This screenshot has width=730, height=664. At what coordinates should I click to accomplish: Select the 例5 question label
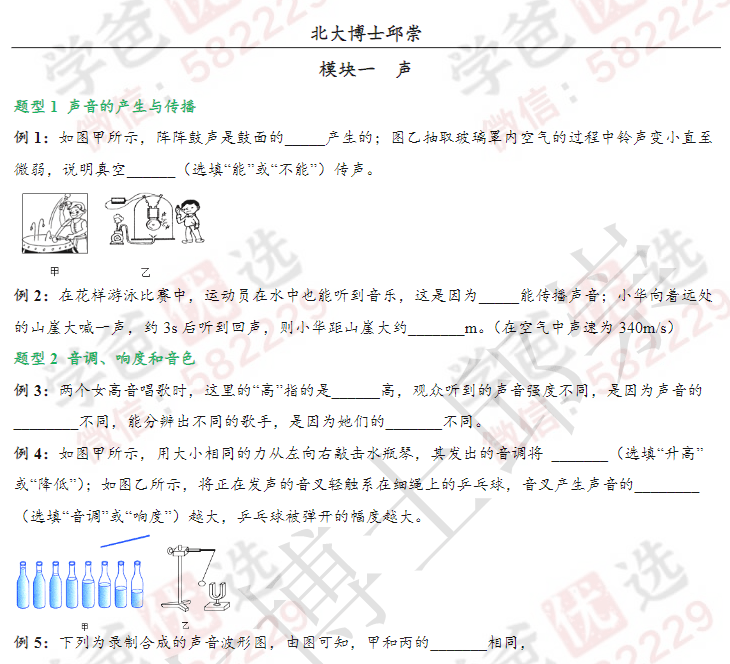[x=31, y=643]
